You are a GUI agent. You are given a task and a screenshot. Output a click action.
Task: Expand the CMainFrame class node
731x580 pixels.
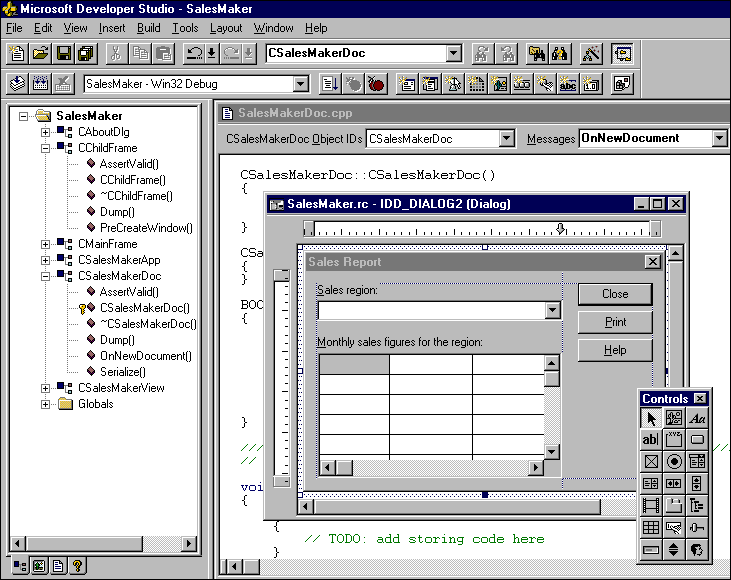tap(45, 244)
